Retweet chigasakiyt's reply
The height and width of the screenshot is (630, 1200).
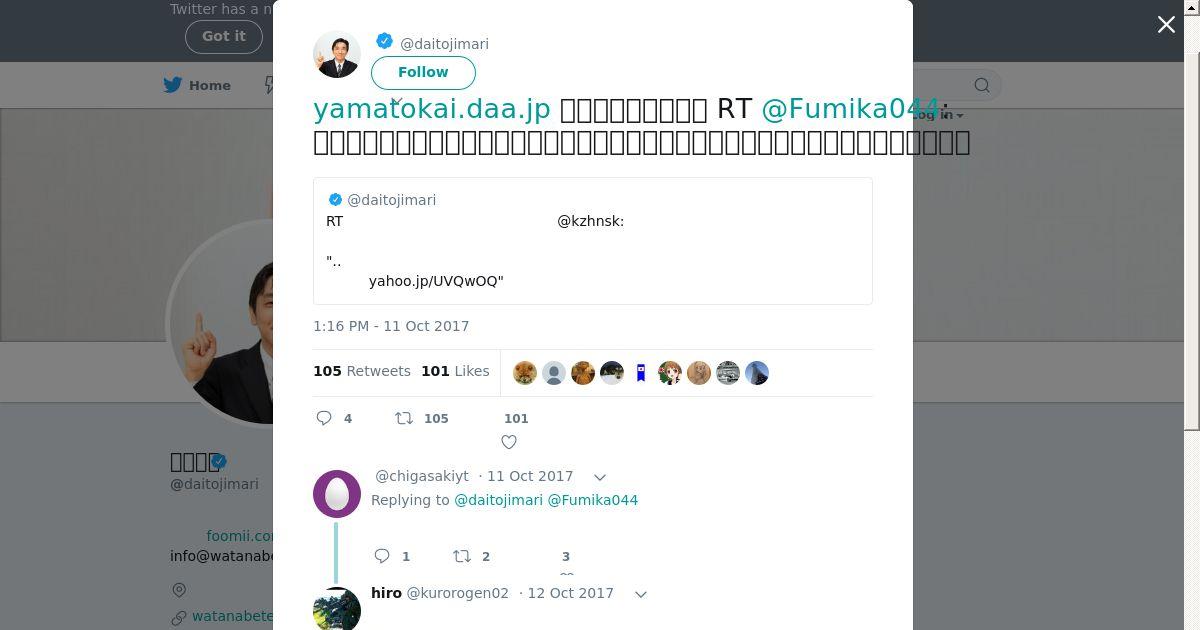click(462, 556)
